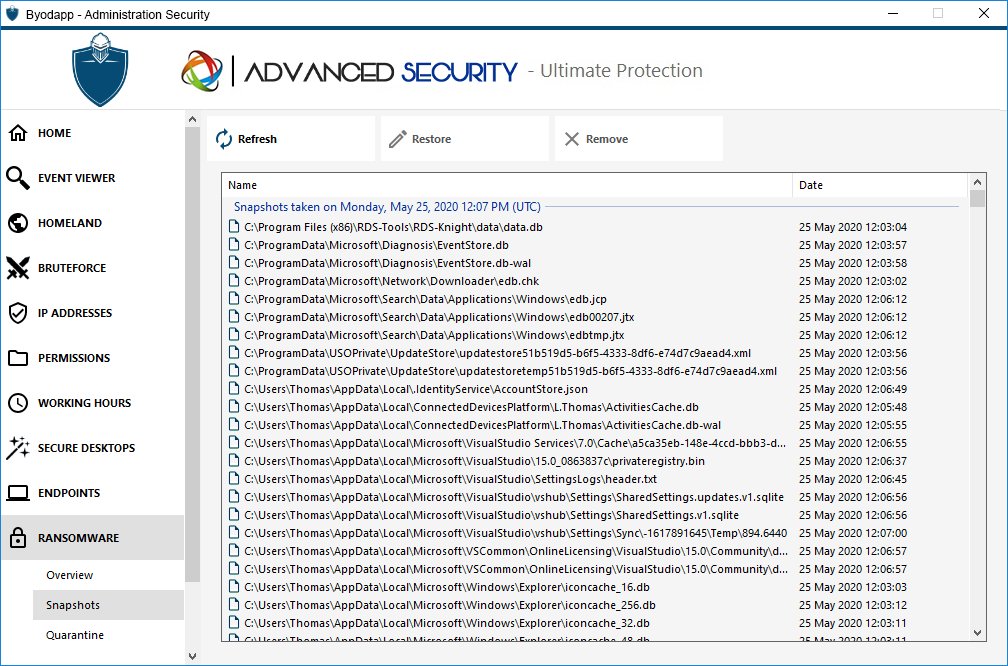Go to SECURE DESKTOPS section
1008x666 pixels.
pos(93,448)
